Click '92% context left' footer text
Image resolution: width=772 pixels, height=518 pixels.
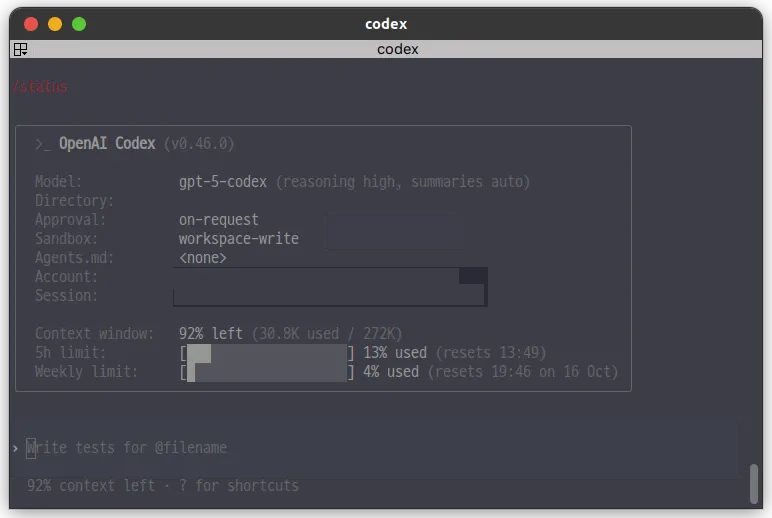click(91, 486)
